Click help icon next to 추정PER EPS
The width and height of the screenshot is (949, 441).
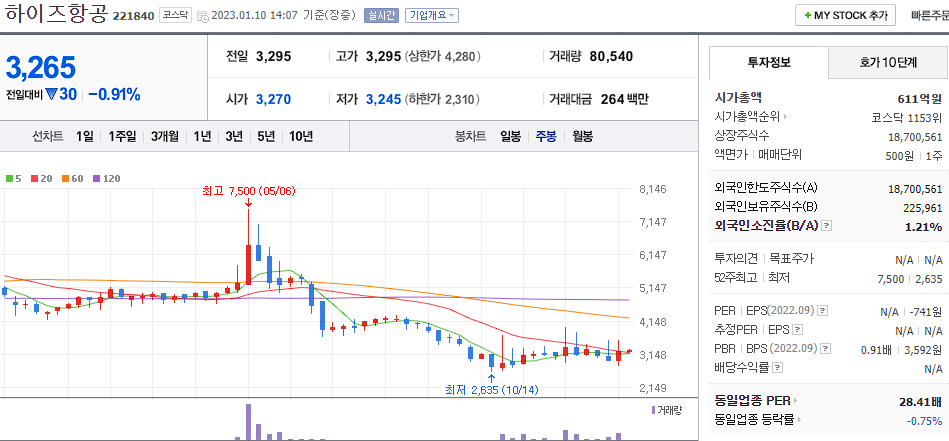point(798,330)
